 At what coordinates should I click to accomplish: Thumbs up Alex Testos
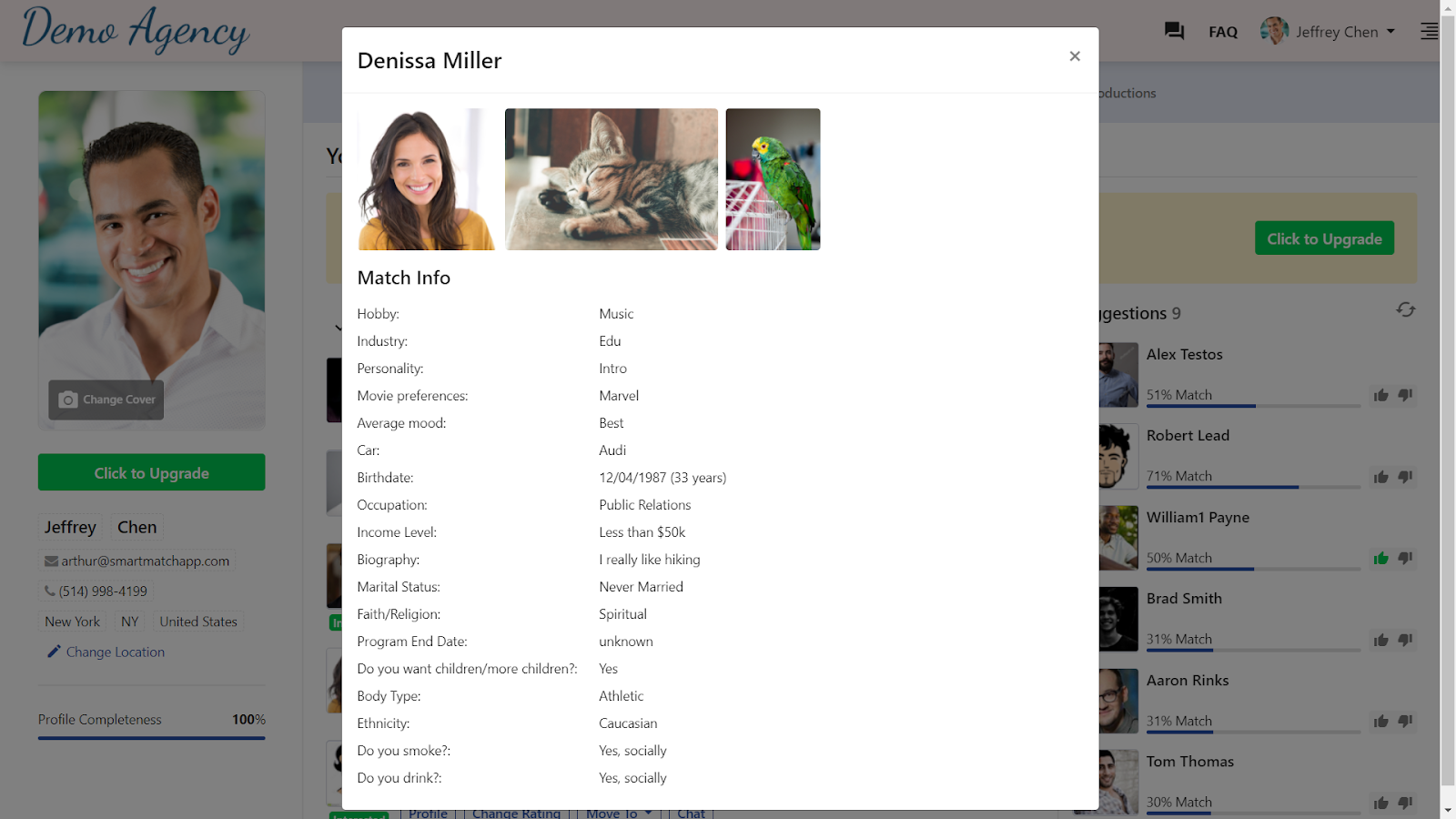pyautogui.click(x=1380, y=395)
